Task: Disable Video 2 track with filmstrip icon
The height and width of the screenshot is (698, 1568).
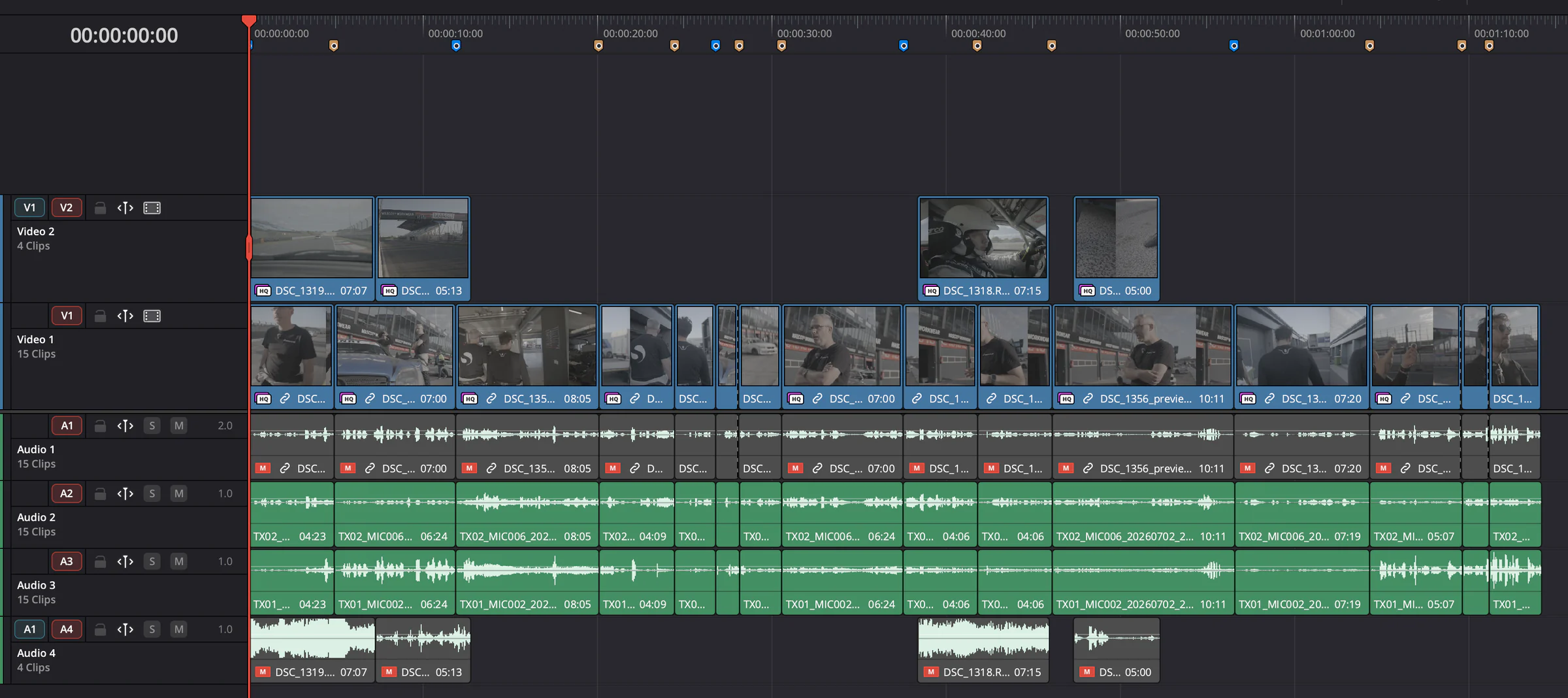Action: point(152,208)
